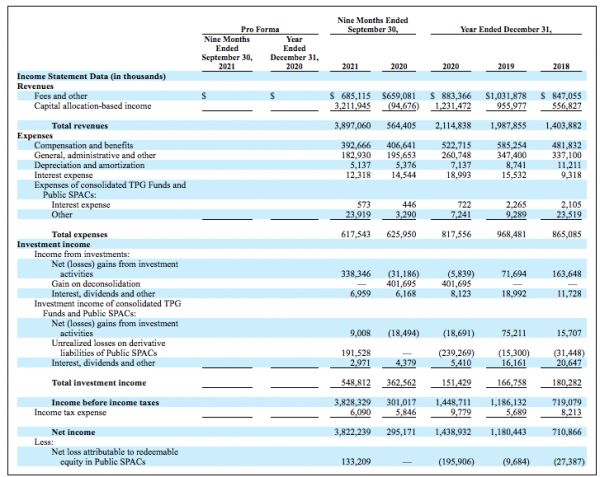Click total revenues value 3,897,060
The image size is (600, 477).
[x=351, y=126]
